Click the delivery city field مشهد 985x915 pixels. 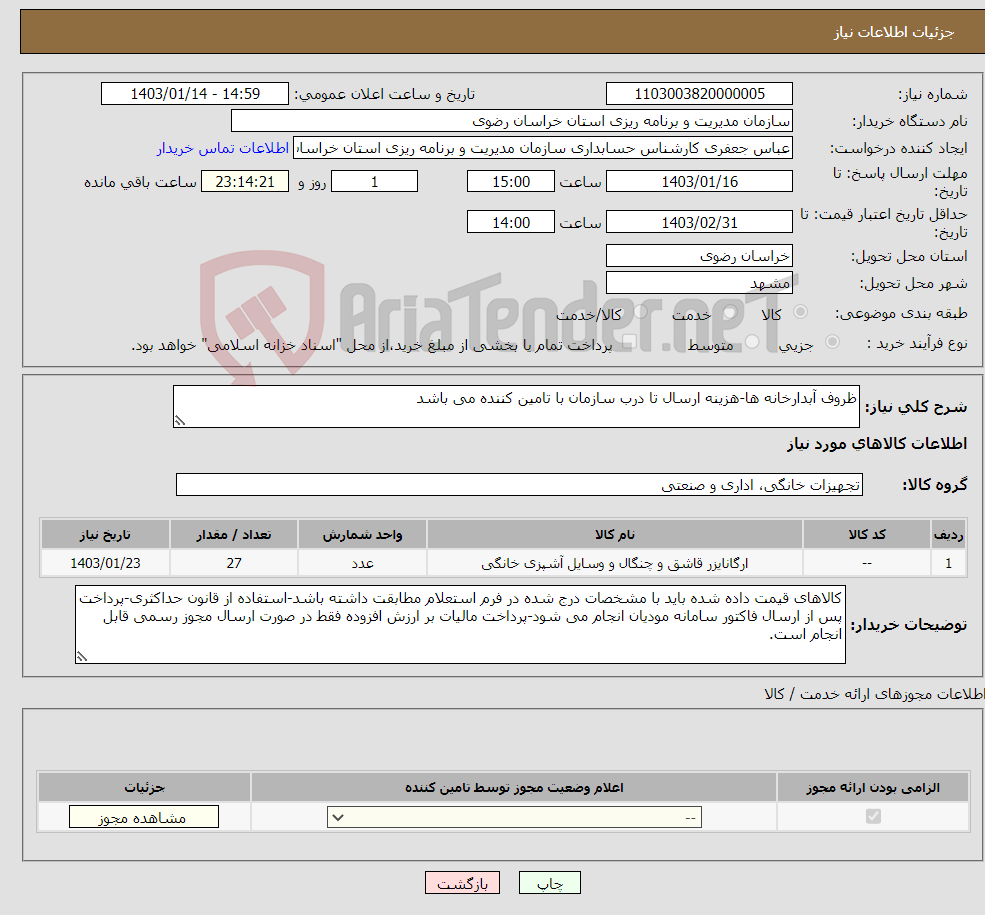coord(699,283)
